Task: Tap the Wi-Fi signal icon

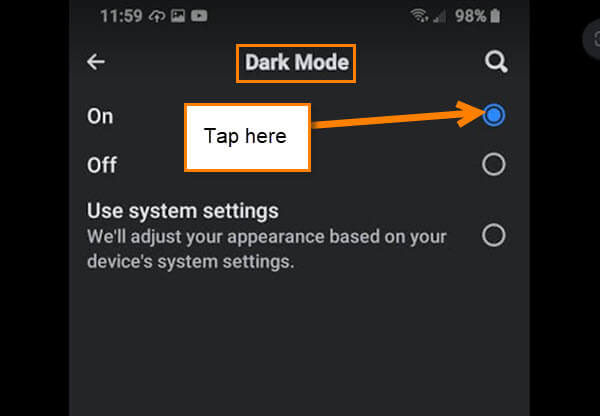Action: point(419,16)
